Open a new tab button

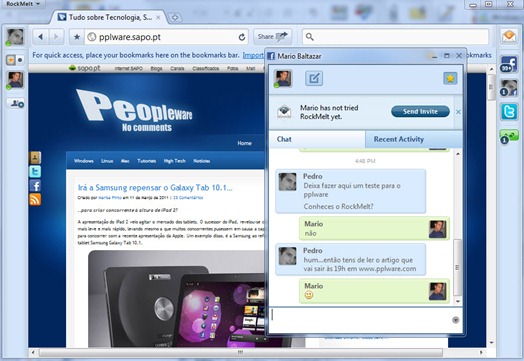point(175,17)
